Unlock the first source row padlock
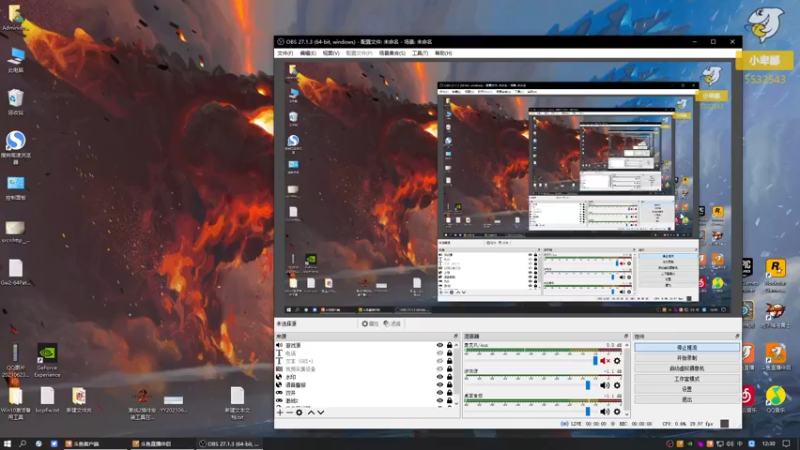 click(449, 345)
